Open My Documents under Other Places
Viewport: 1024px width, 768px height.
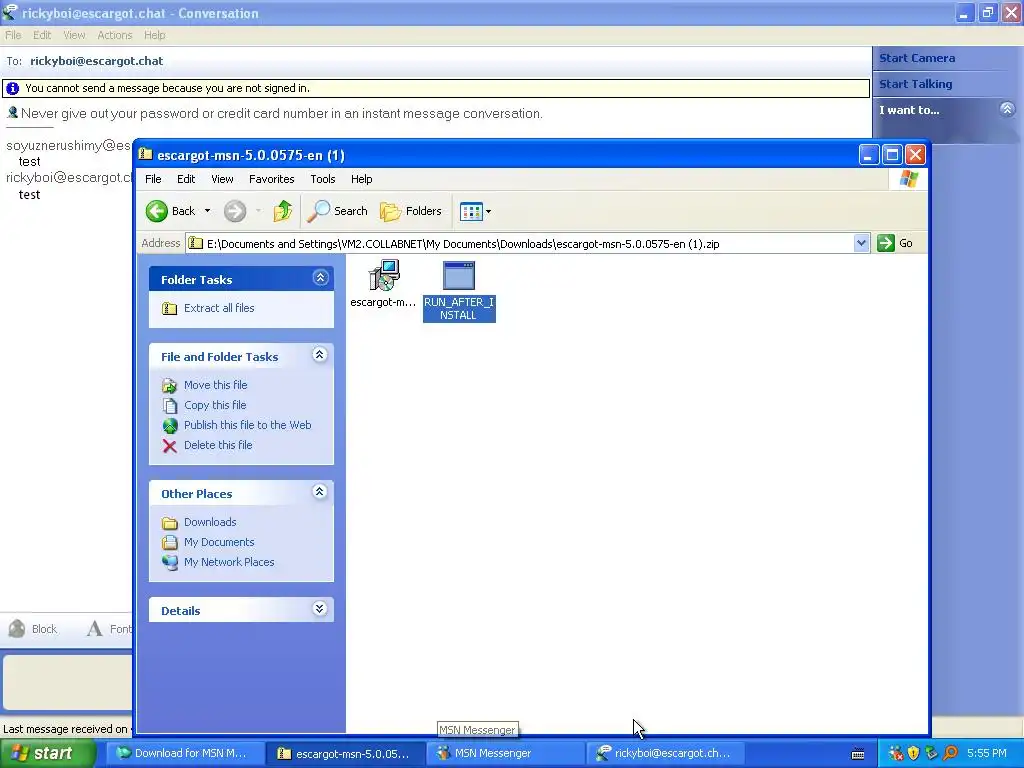click(219, 542)
